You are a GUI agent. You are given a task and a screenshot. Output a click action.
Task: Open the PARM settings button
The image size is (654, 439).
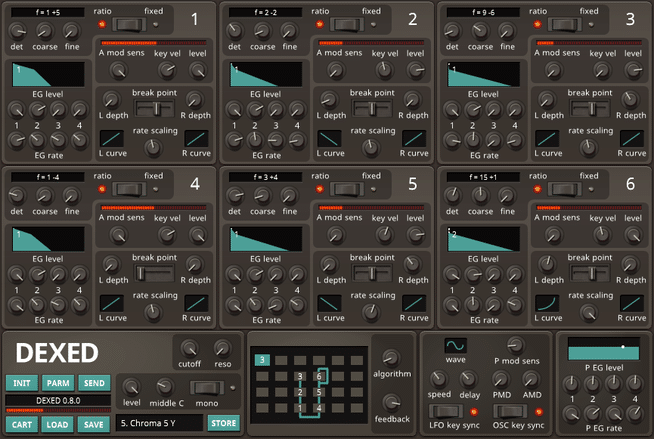(x=58, y=383)
